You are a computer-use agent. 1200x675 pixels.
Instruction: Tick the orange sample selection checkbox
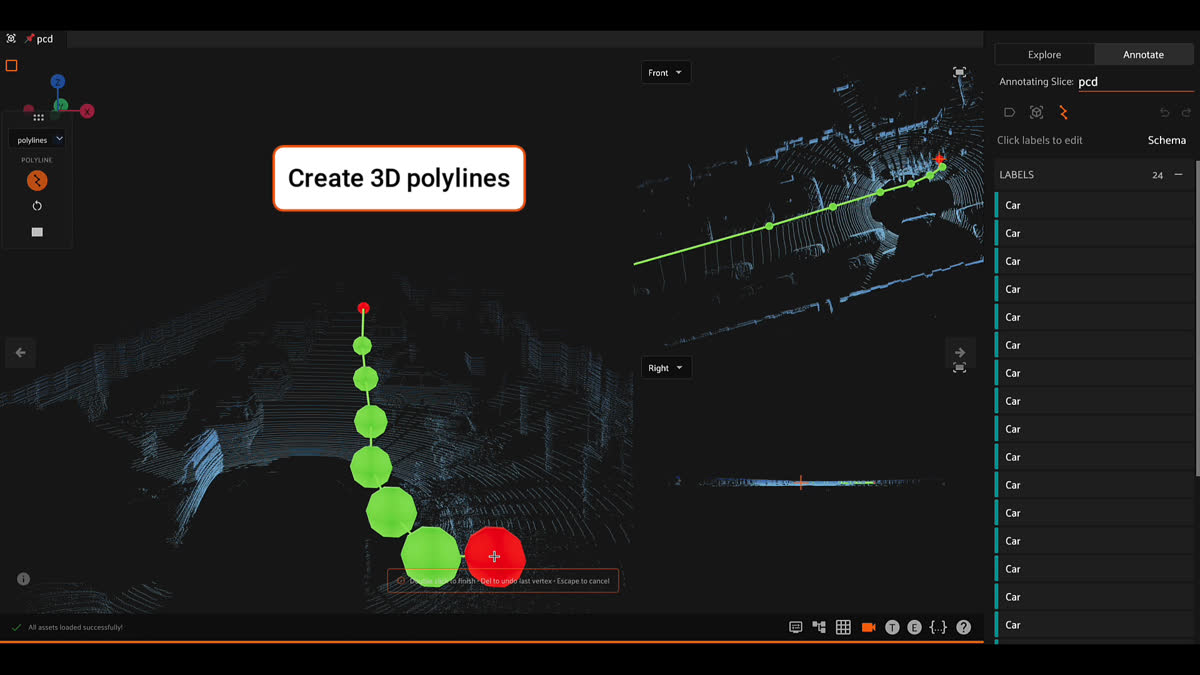pos(12,66)
